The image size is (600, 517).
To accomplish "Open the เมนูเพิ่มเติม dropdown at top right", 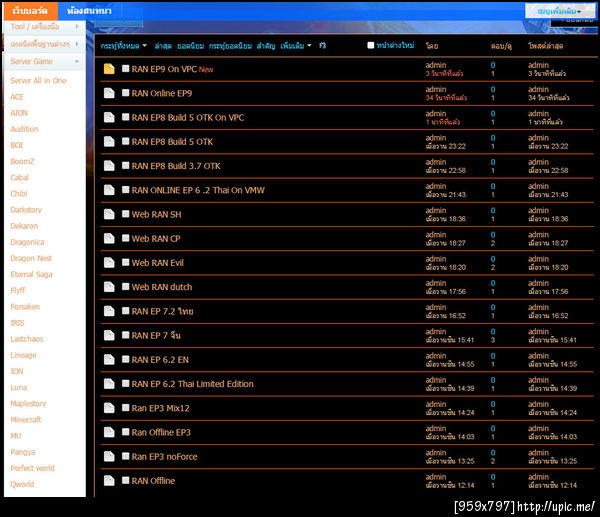I will (559, 11).
